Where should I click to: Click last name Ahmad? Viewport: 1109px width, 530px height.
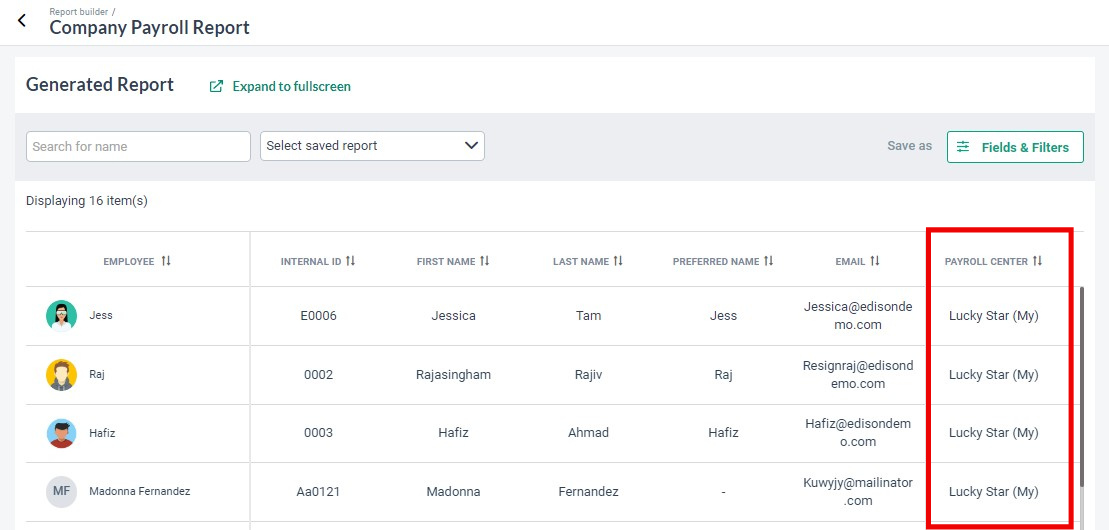tap(588, 433)
